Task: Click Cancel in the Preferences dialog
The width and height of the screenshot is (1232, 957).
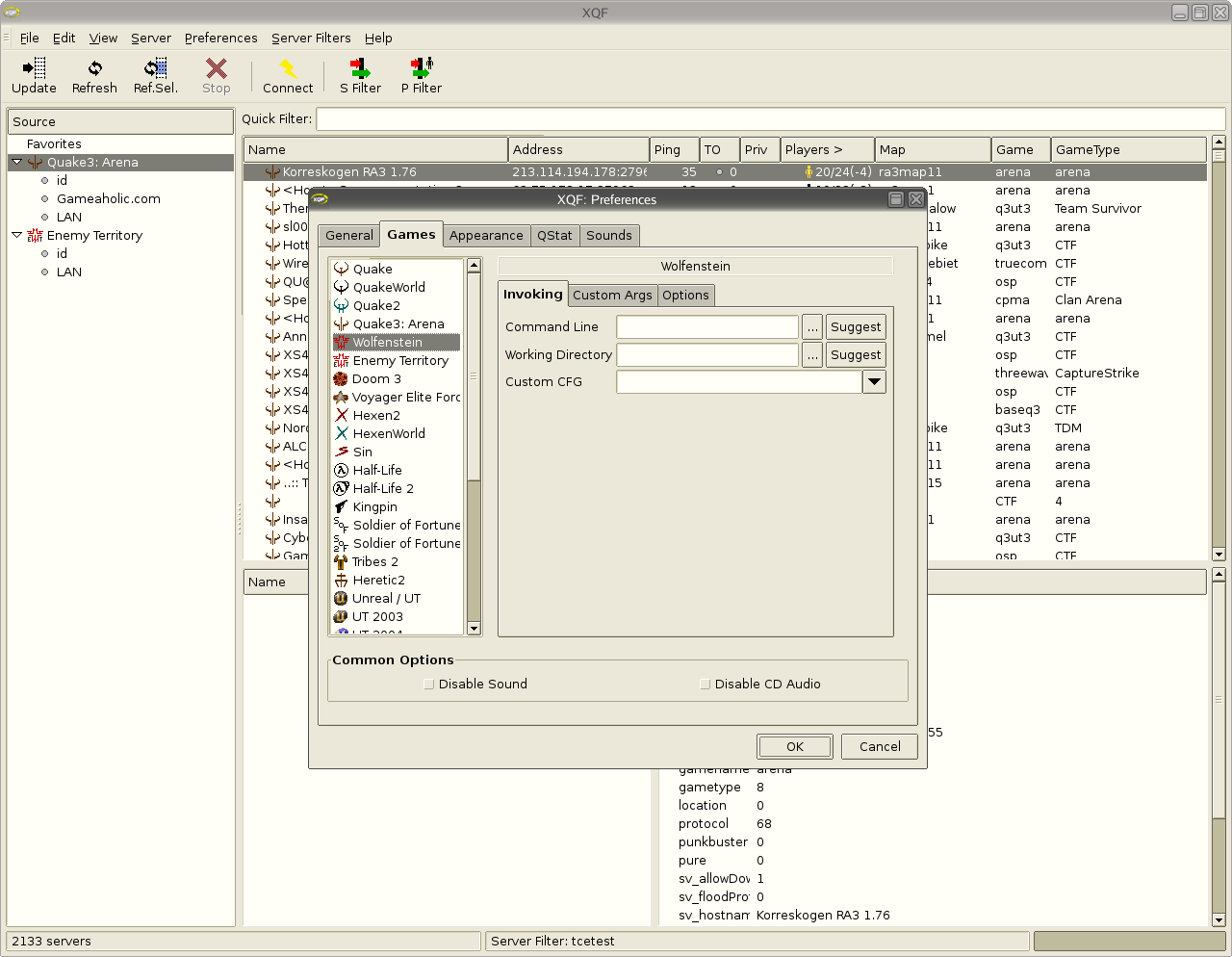Action: [880, 746]
